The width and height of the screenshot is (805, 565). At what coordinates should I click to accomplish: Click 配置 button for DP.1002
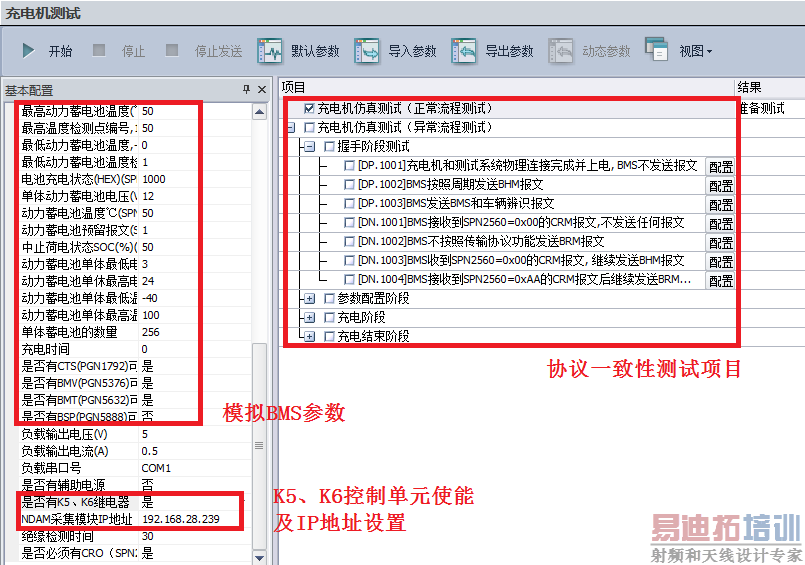tap(720, 185)
